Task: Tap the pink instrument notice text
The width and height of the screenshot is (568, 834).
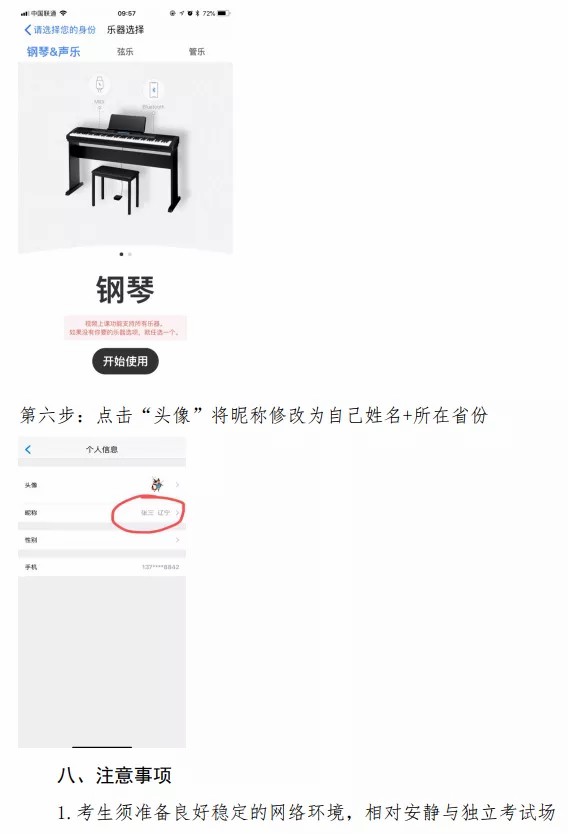Action: point(126,328)
